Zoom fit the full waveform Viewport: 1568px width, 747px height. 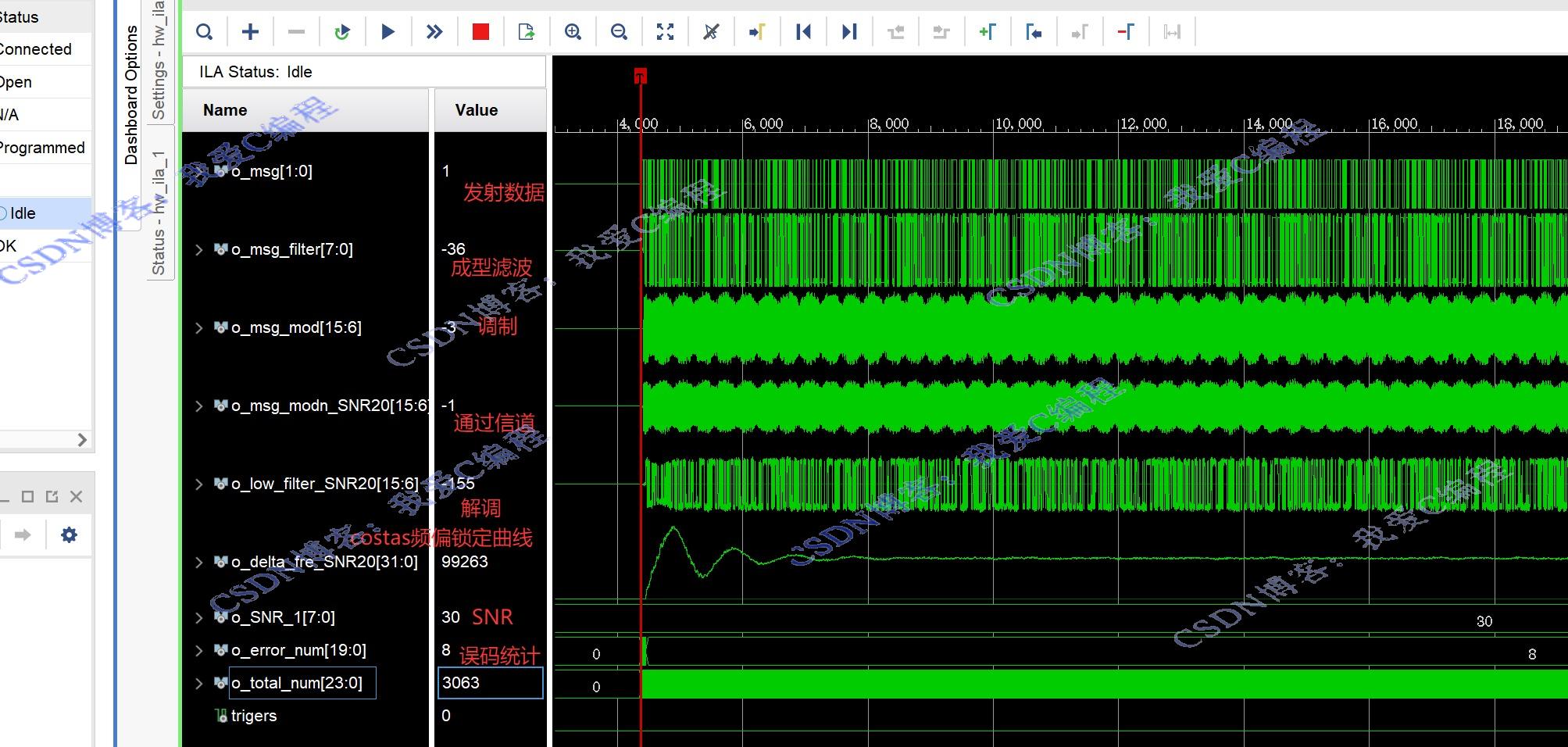pos(665,32)
